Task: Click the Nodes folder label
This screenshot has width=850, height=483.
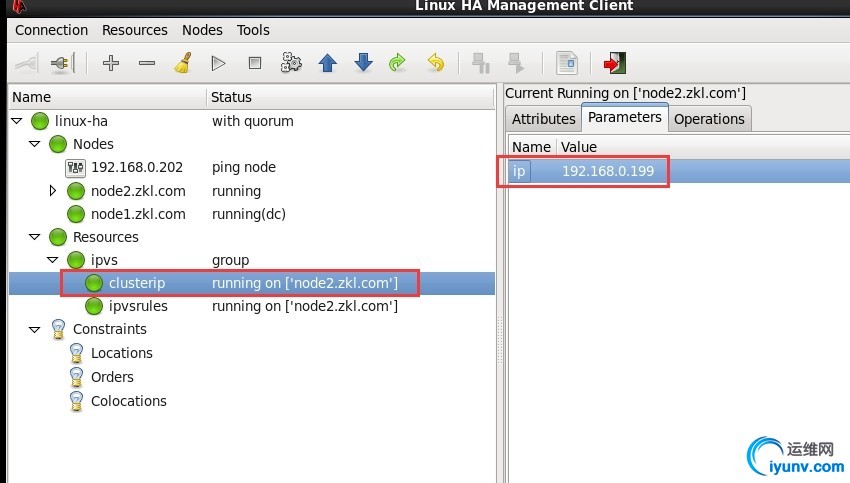Action: [93, 144]
